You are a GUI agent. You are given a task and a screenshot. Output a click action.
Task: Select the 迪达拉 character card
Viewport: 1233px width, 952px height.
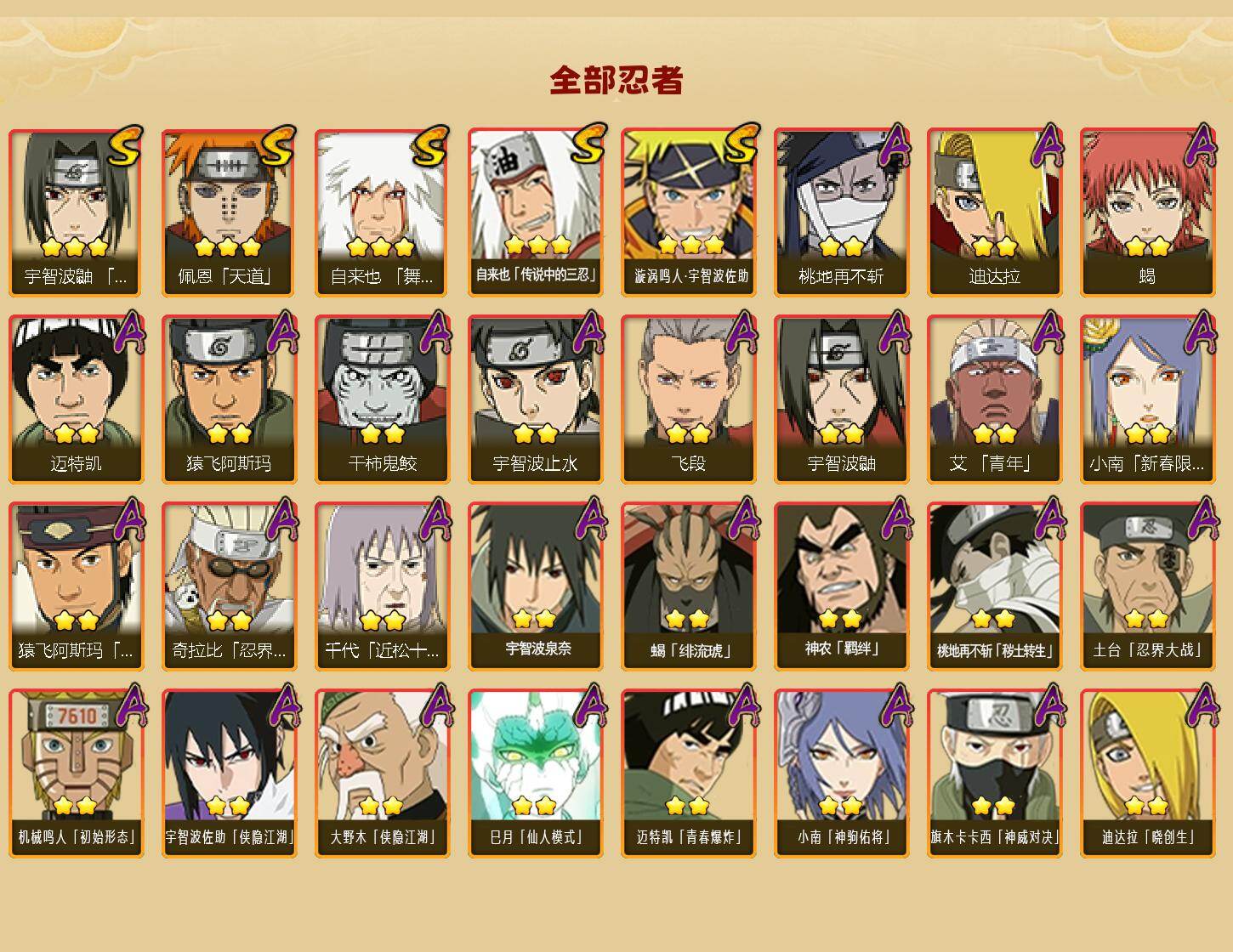coord(994,212)
